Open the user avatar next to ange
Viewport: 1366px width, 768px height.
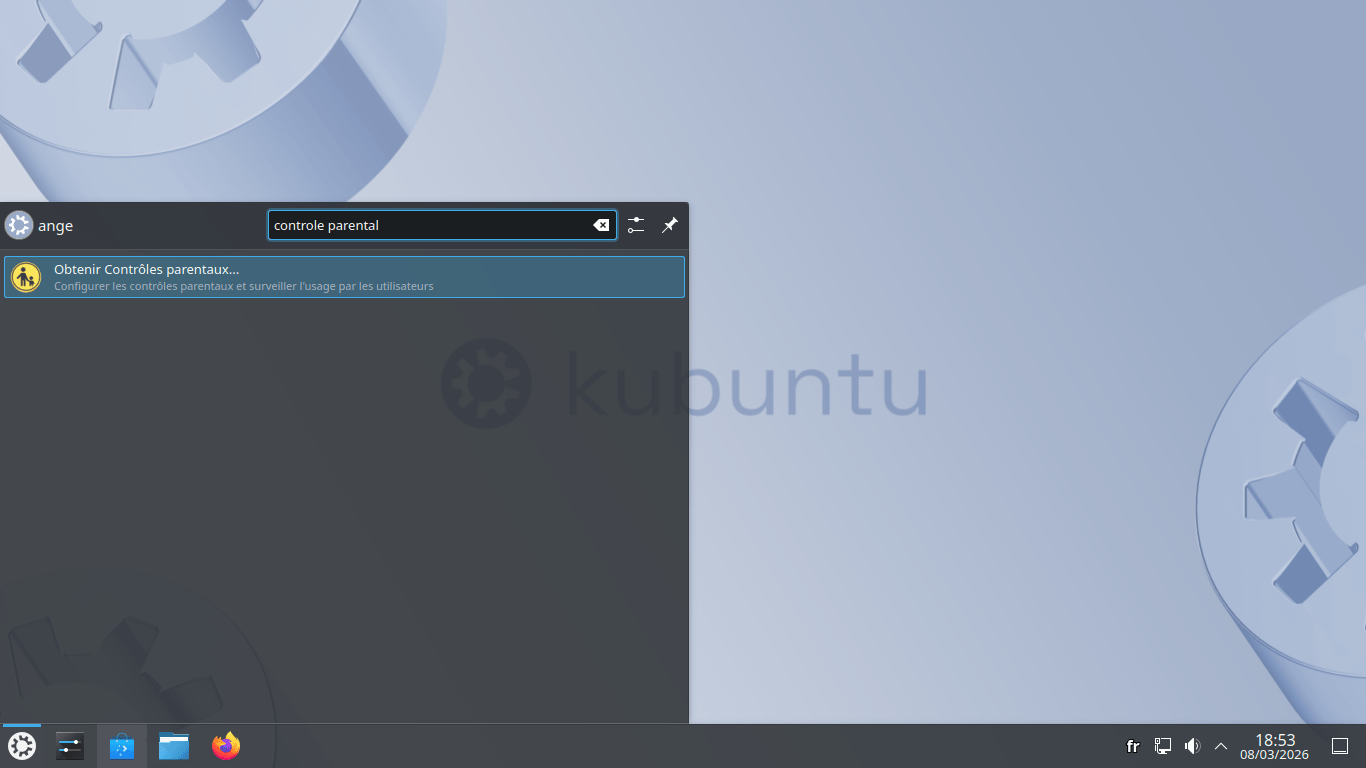(x=19, y=225)
